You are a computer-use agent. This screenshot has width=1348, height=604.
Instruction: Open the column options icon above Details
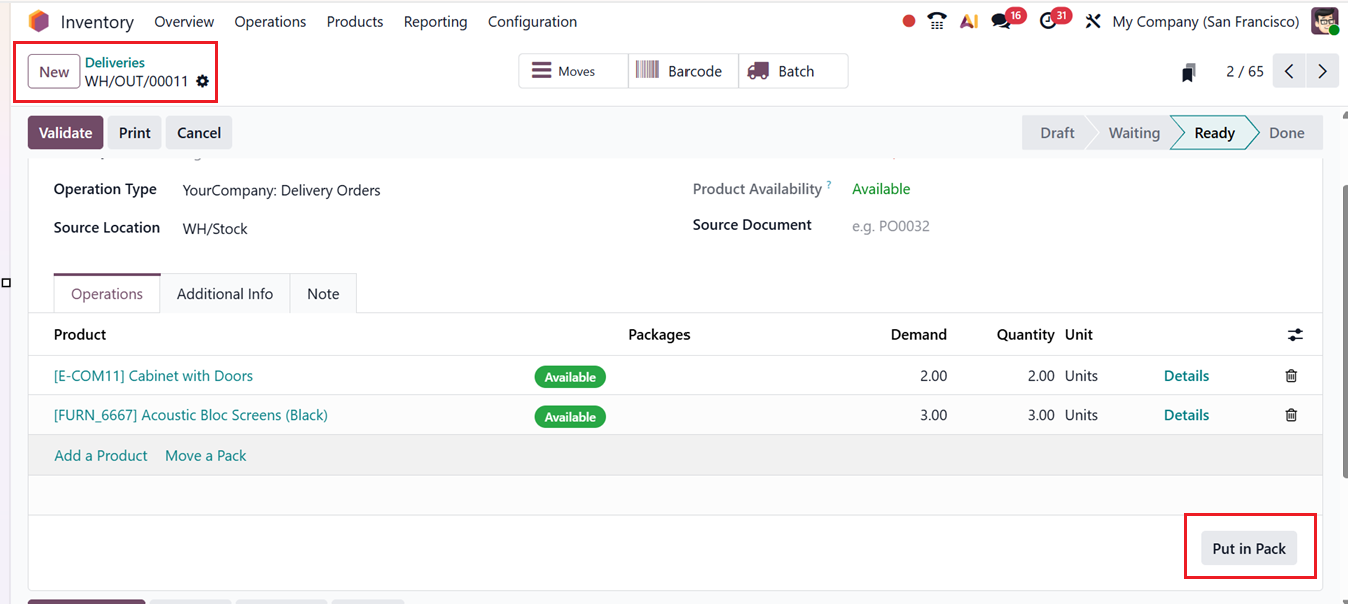(x=1295, y=334)
